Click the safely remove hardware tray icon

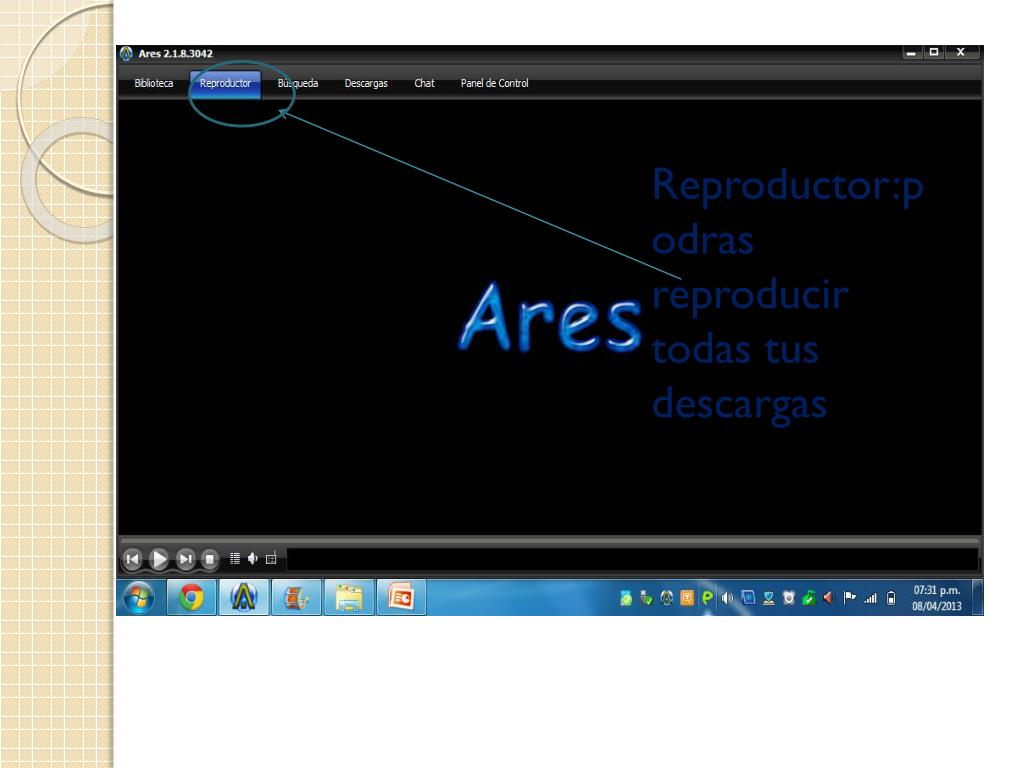point(646,598)
